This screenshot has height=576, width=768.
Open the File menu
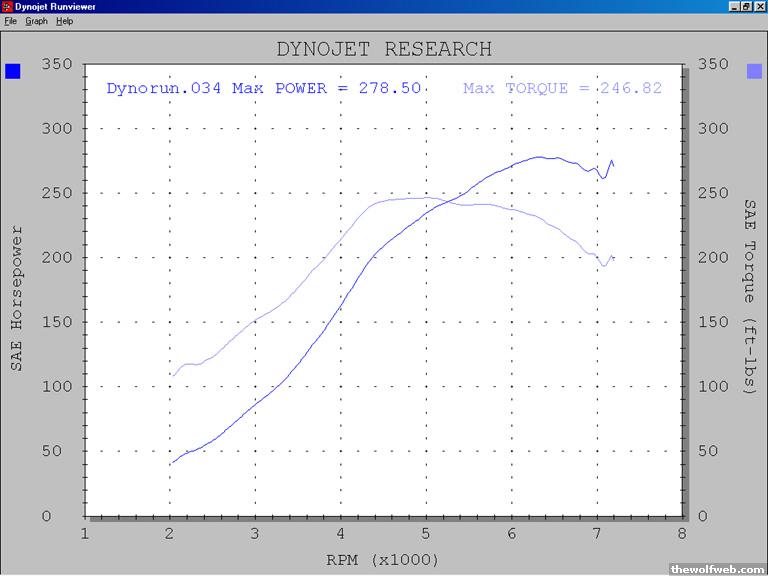pos(11,21)
